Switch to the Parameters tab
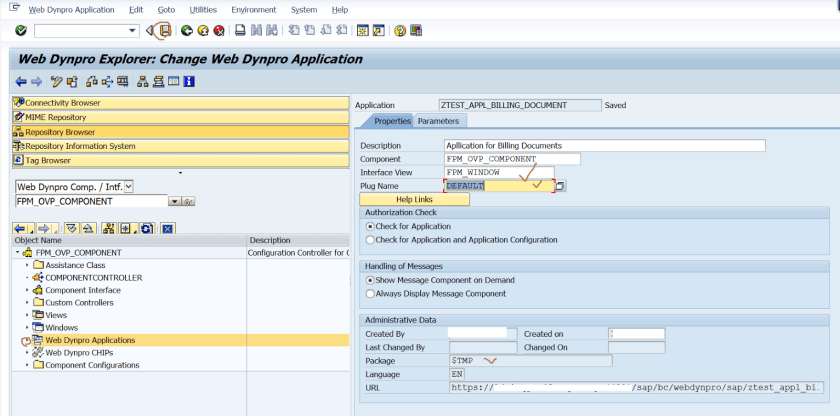 tap(438, 121)
